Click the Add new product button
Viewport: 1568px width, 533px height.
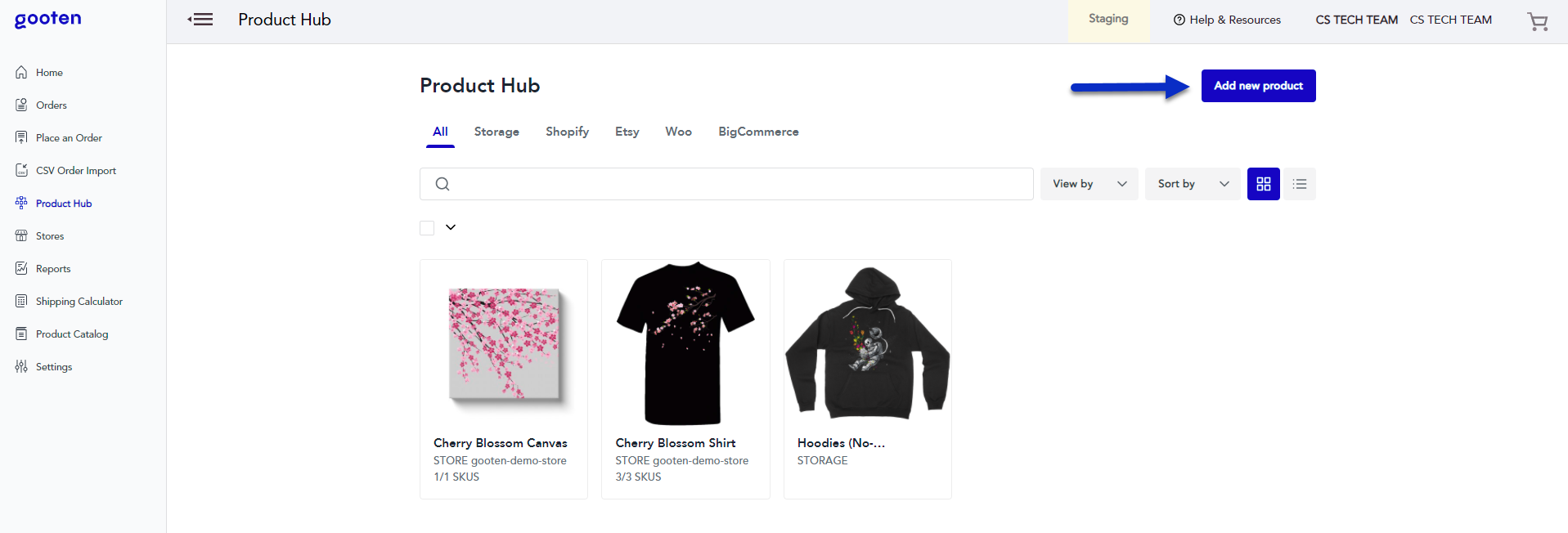point(1258,85)
